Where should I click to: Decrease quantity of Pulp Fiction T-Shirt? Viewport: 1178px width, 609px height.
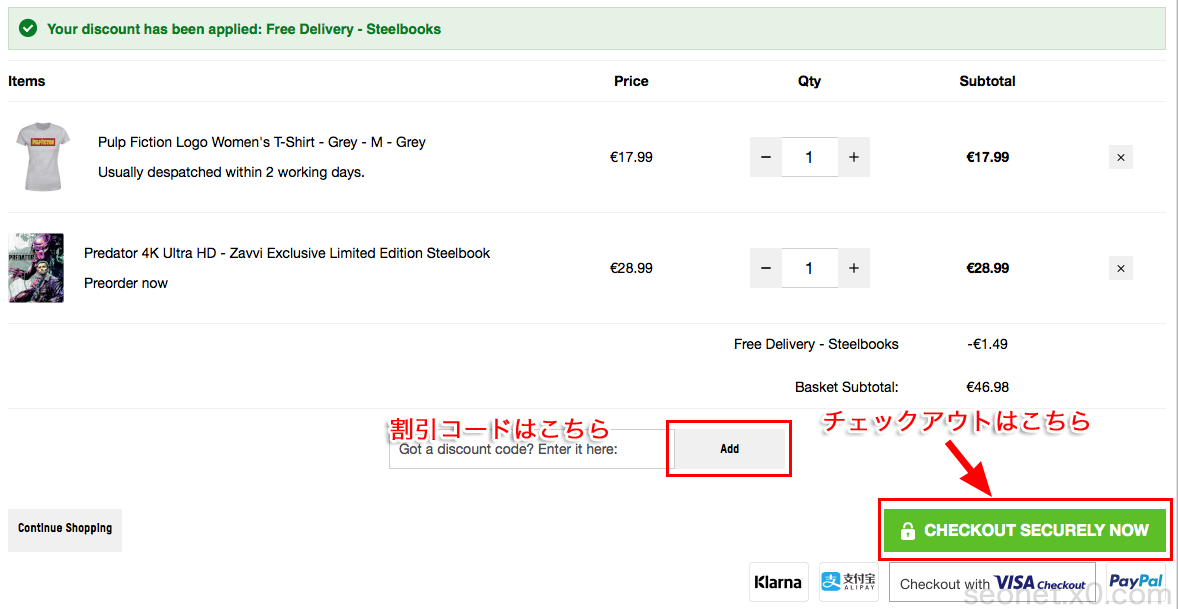[766, 157]
